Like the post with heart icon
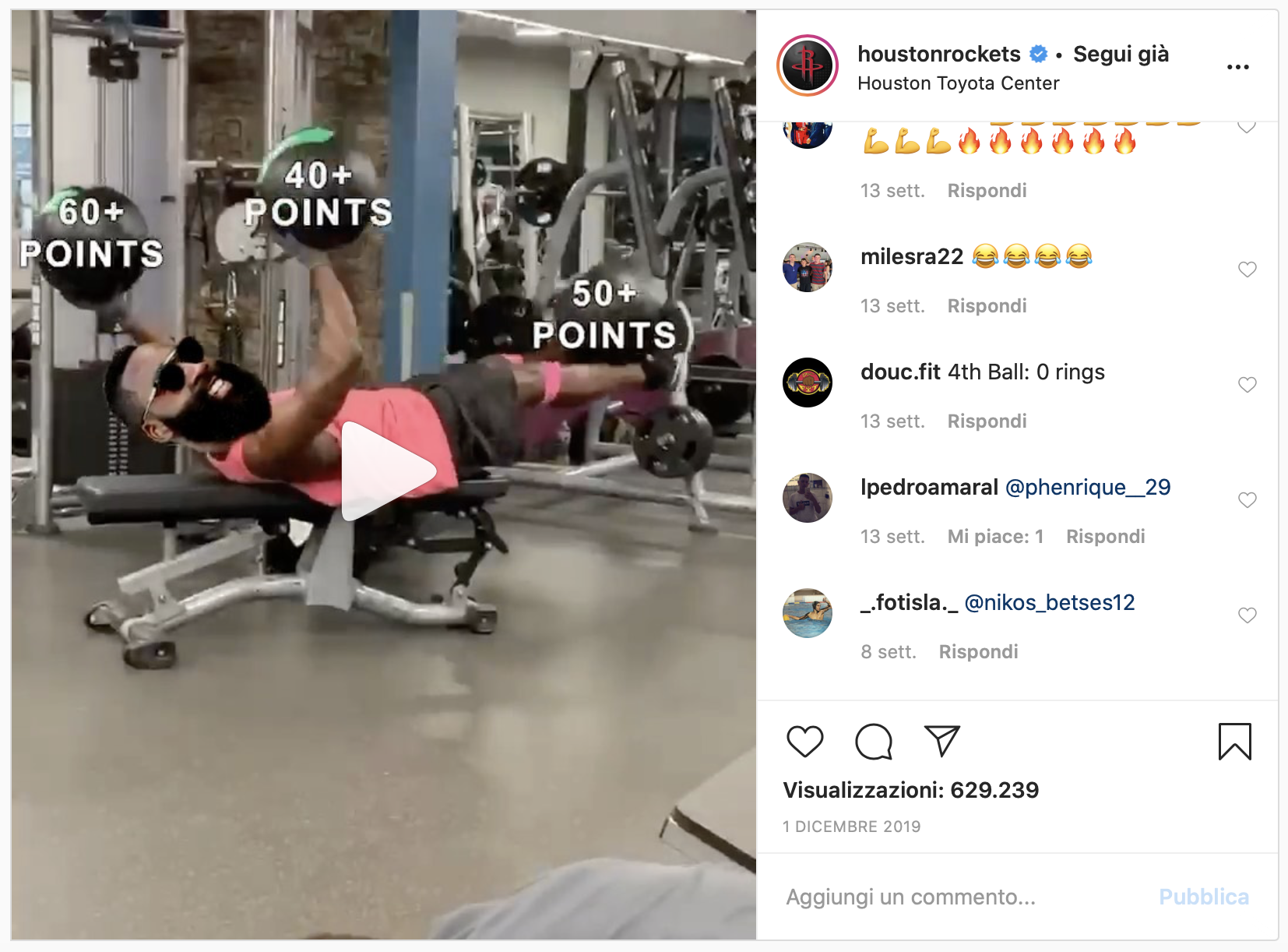This screenshot has height=952, width=1288. tap(804, 741)
